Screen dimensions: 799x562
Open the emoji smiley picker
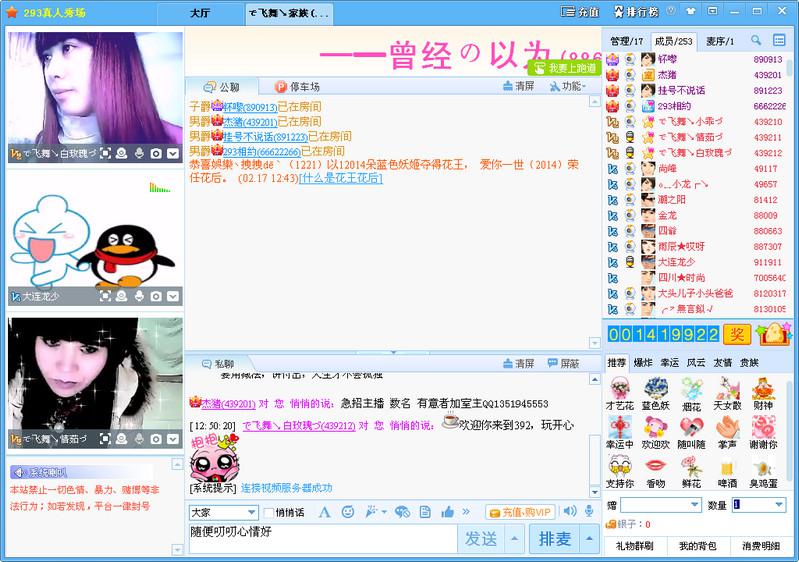click(348, 512)
